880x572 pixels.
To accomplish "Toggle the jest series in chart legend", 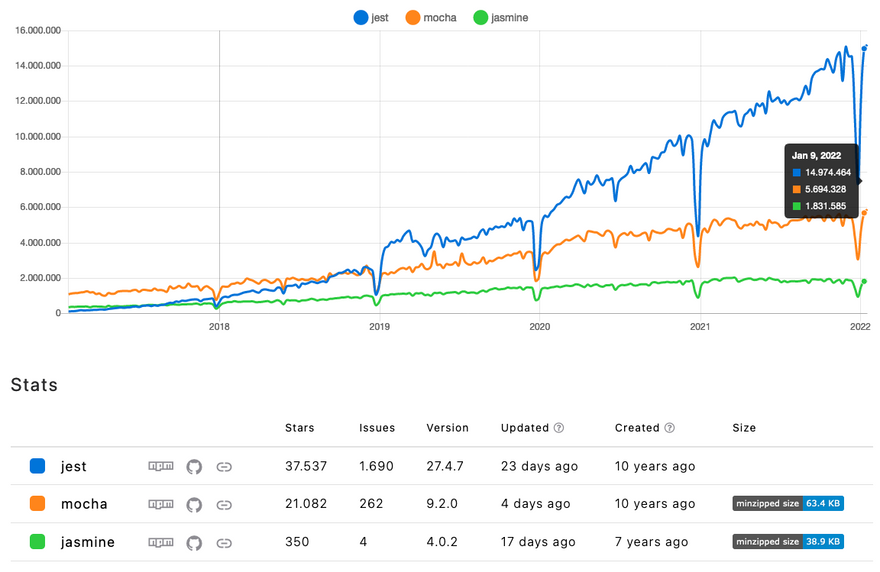I will [x=371, y=17].
